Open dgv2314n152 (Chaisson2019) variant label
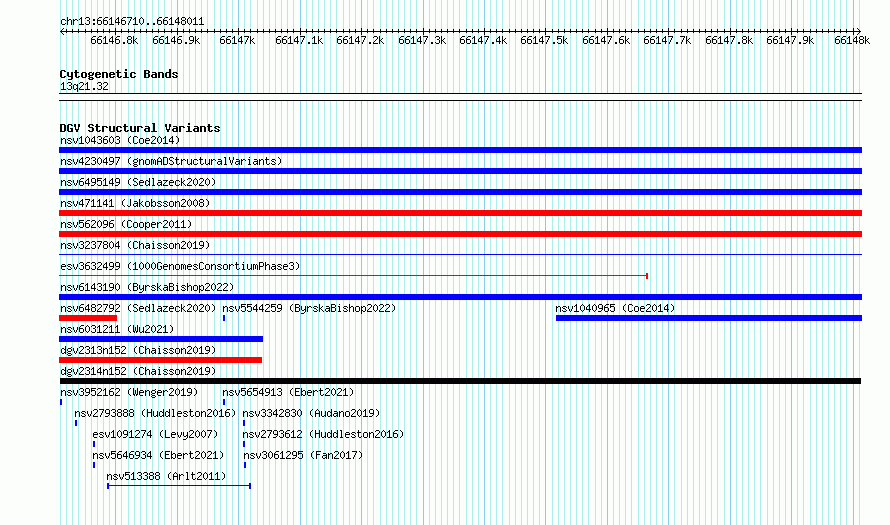This screenshot has width=890, height=525. (x=138, y=371)
